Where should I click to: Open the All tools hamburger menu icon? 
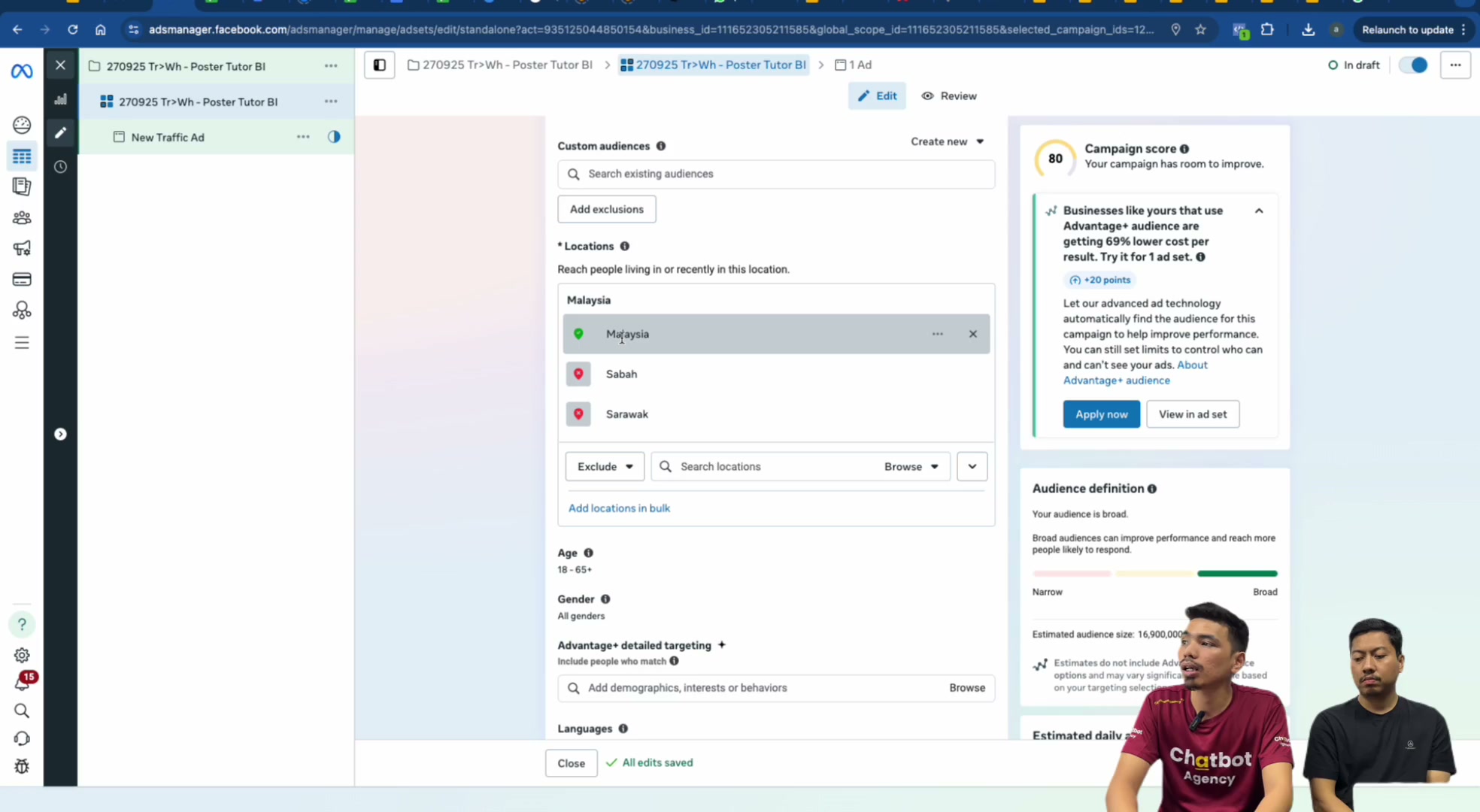pyautogui.click(x=22, y=343)
